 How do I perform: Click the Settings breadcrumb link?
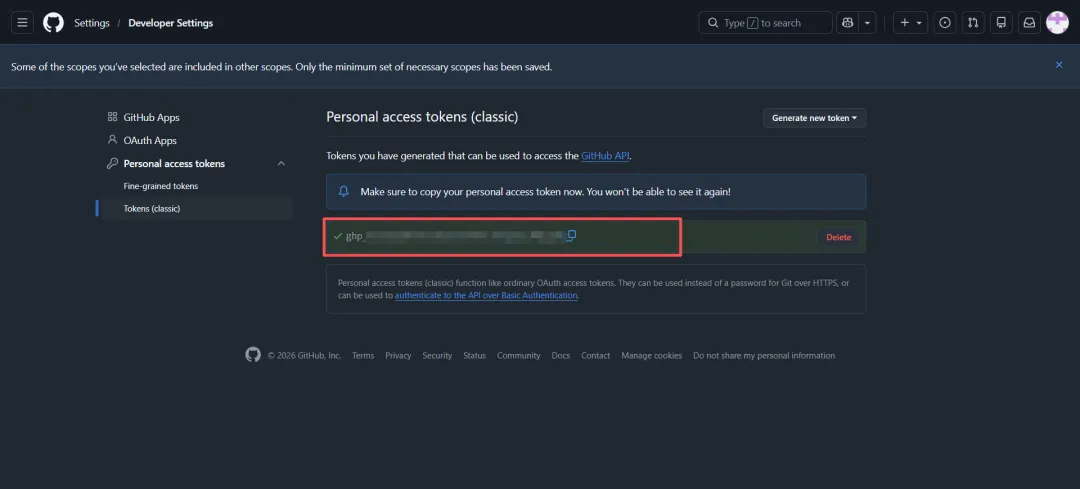click(92, 23)
